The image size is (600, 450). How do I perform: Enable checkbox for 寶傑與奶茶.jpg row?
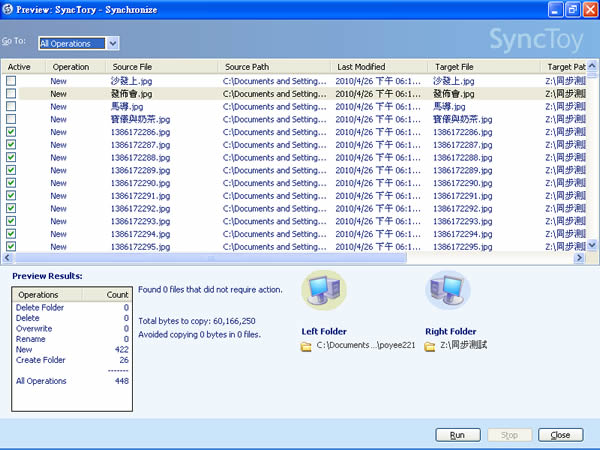pyautogui.click(x=11, y=119)
